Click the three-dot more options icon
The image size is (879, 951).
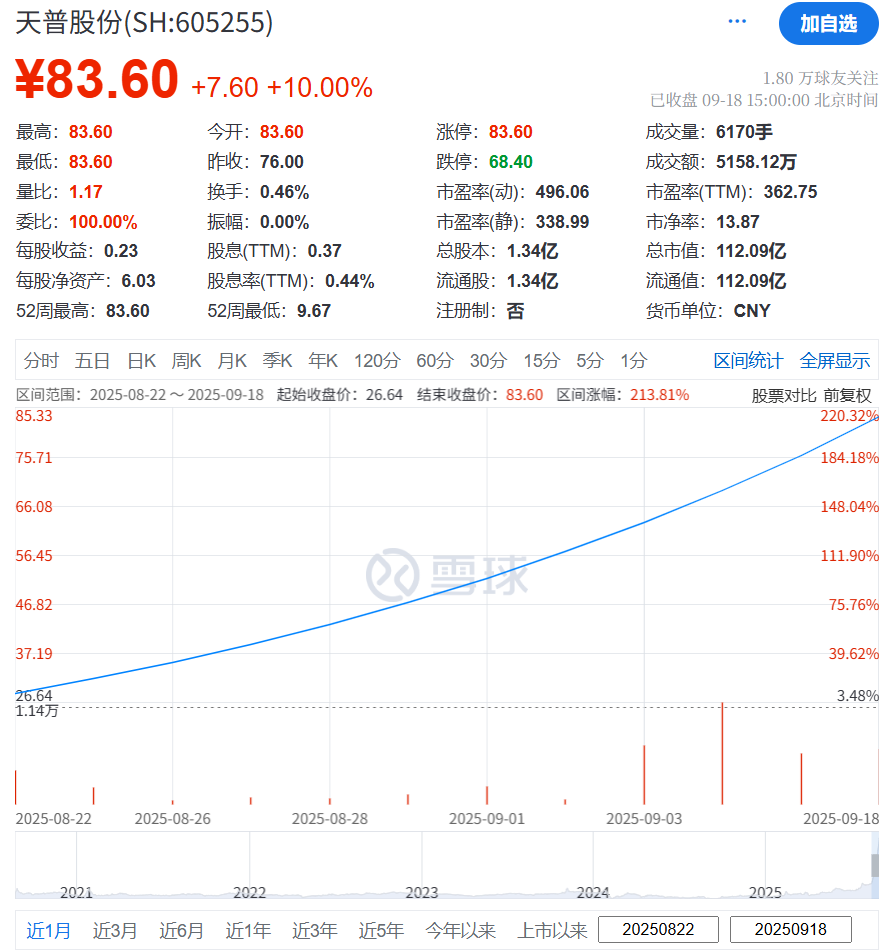coord(737,22)
